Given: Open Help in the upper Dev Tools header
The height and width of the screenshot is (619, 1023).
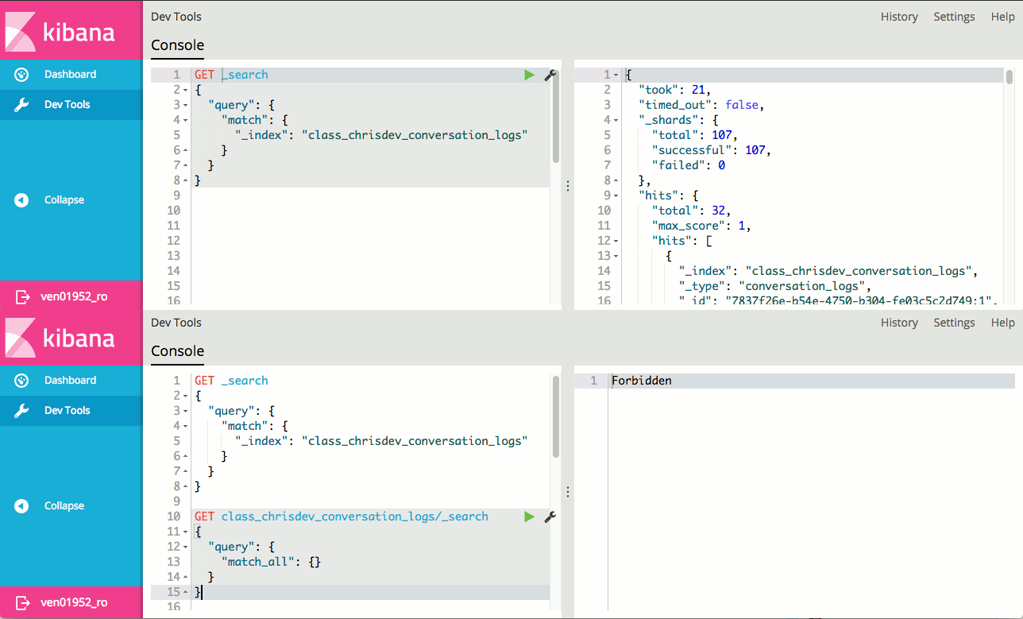Looking at the screenshot, I should pyautogui.click(x=1002, y=17).
